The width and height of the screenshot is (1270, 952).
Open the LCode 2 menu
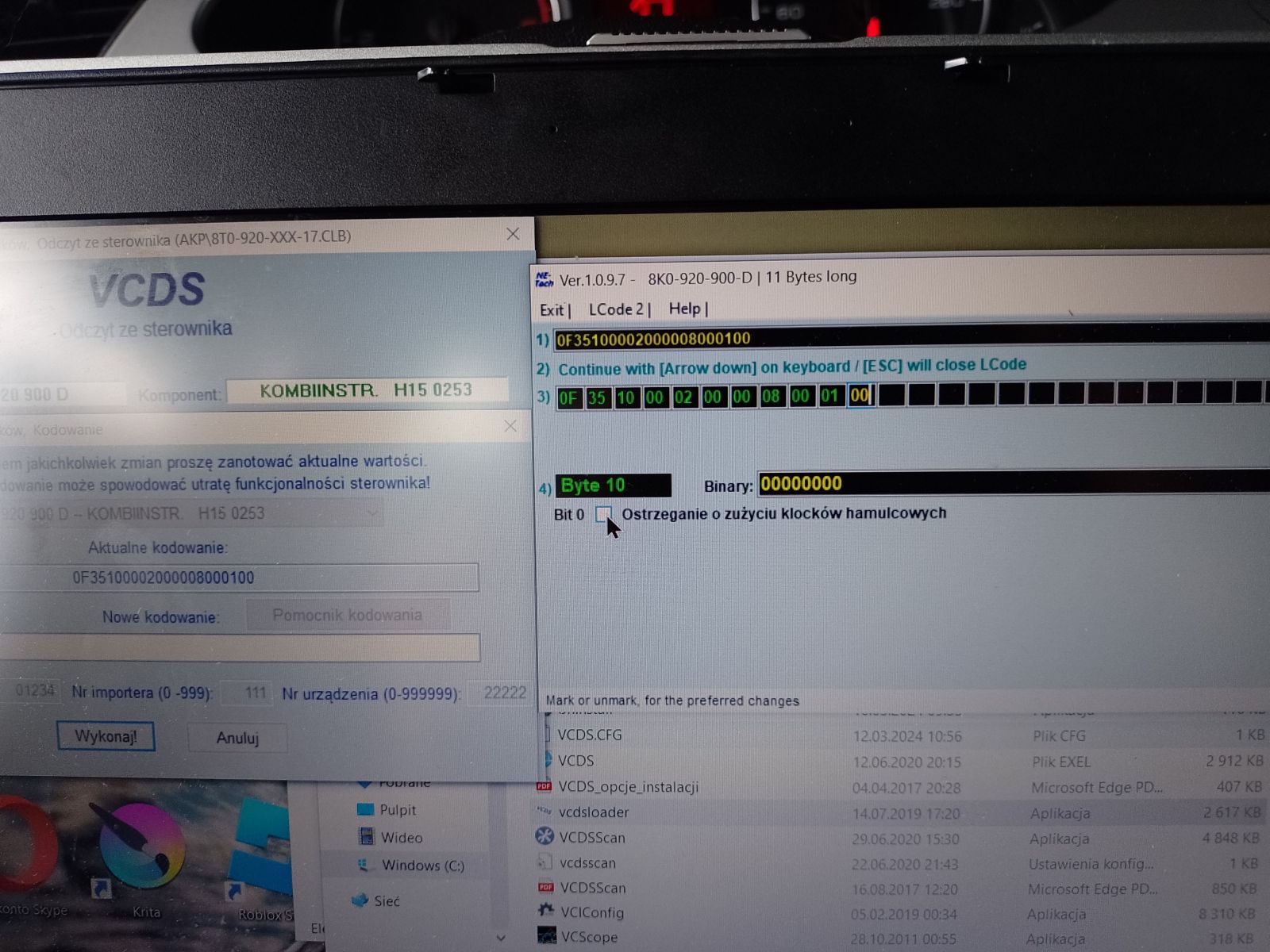617,309
